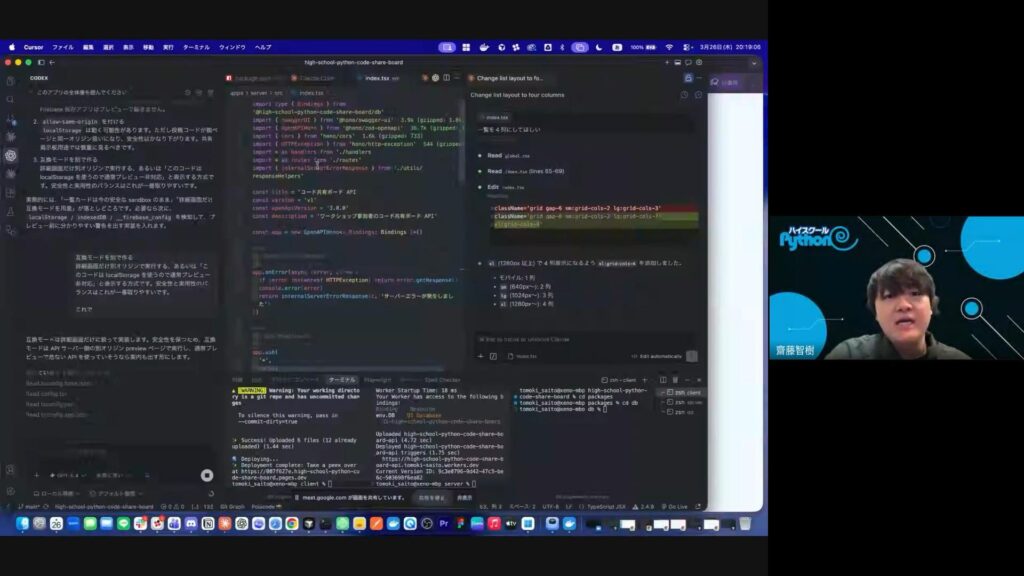Click the Wi-Fi icon in the menu bar

tap(669, 47)
